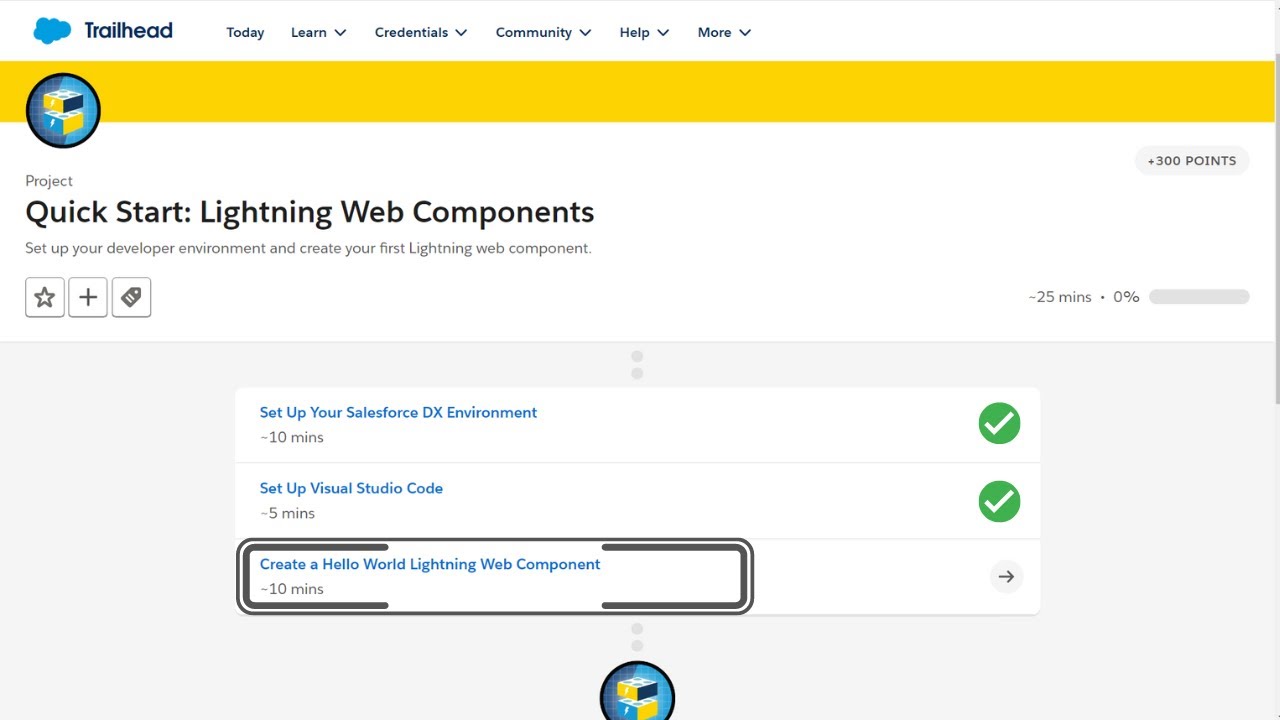Click the Quick Start: Lightning Web Components title
The image size is (1280, 720).
[310, 212]
